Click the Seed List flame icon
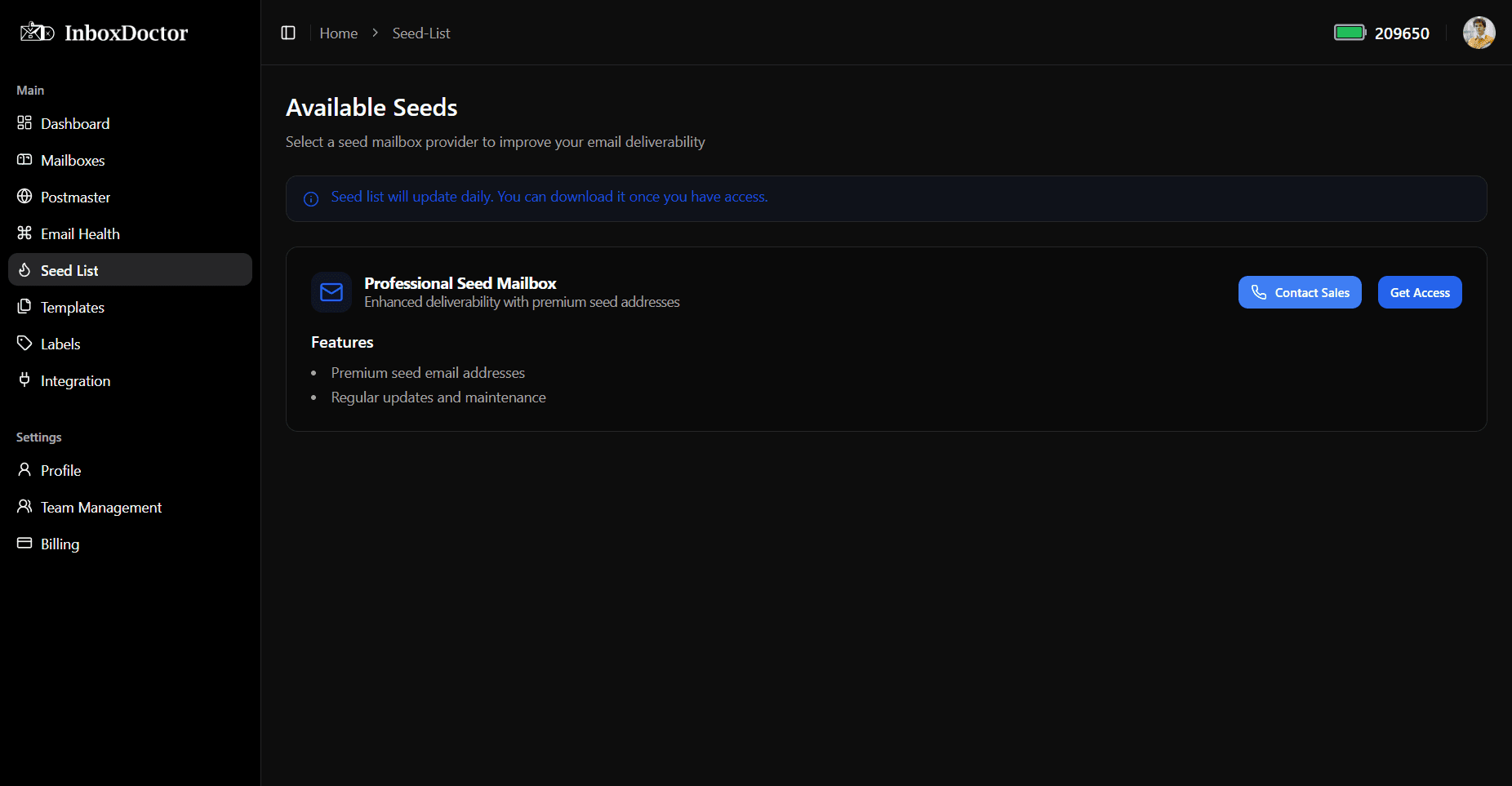The height and width of the screenshot is (786, 1512). click(x=24, y=269)
